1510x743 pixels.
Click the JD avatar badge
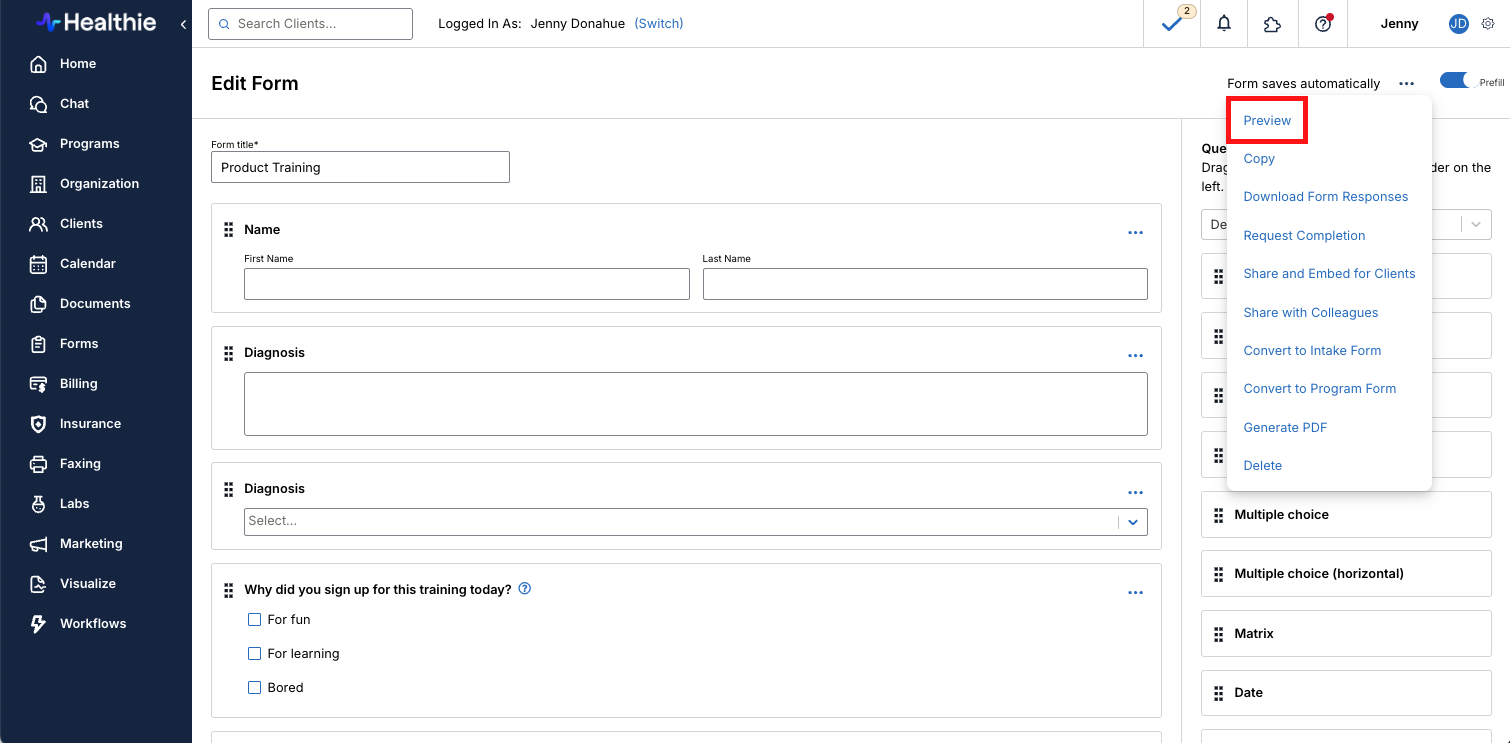(1459, 24)
